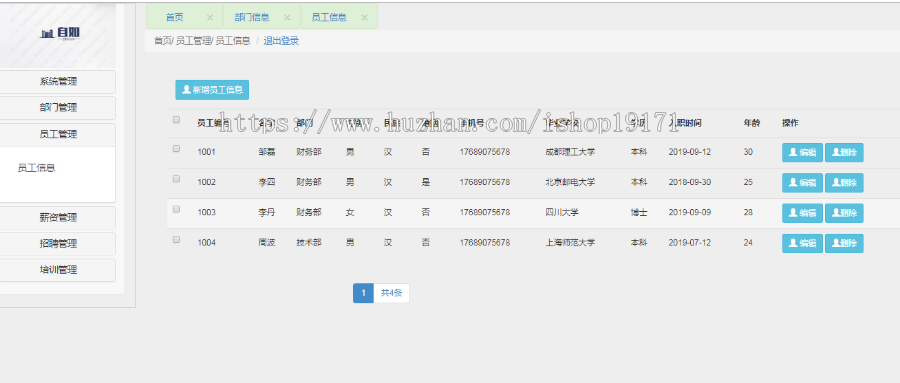Open 员工信息 in the sidebar submenu

coord(37,168)
